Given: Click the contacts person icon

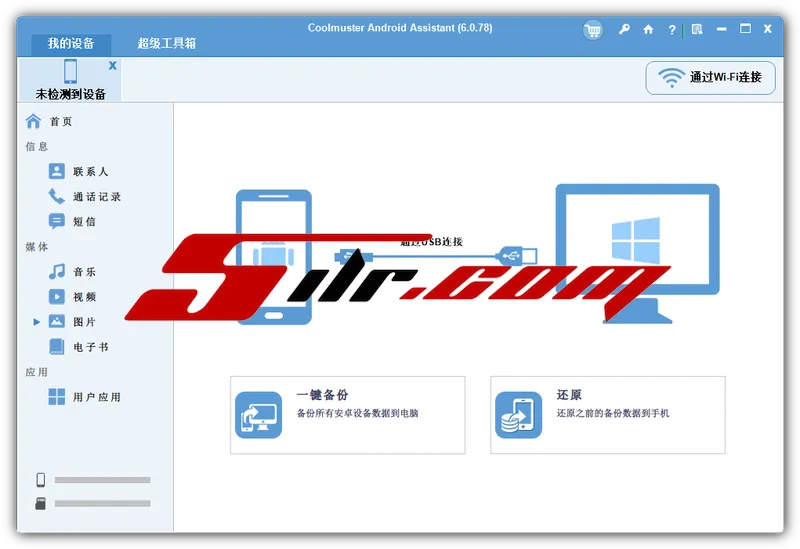Looking at the screenshot, I should [57, 171].
